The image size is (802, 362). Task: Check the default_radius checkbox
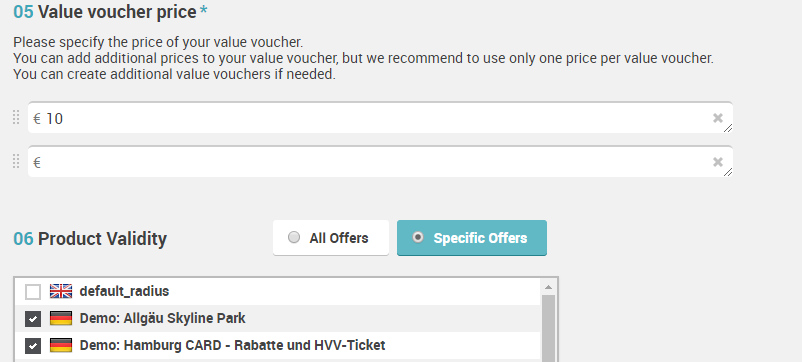pos(33,292)
